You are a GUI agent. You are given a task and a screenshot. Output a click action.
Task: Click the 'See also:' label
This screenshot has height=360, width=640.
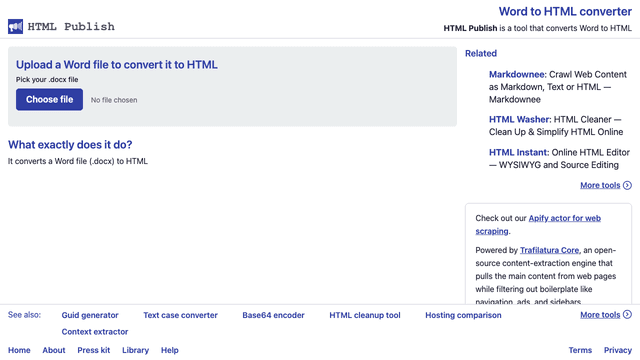[24, 315]
